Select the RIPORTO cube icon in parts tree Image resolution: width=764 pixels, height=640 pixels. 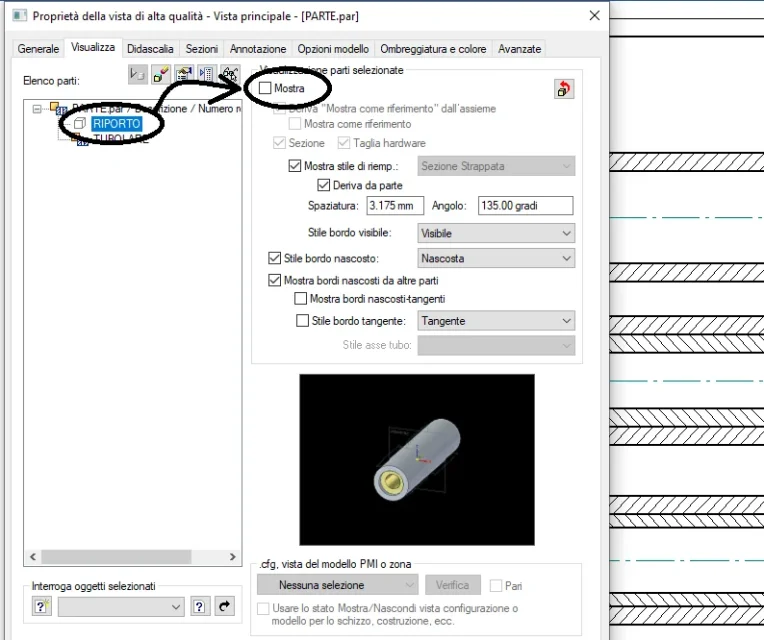pyautogui.click(x=80, y=124)
